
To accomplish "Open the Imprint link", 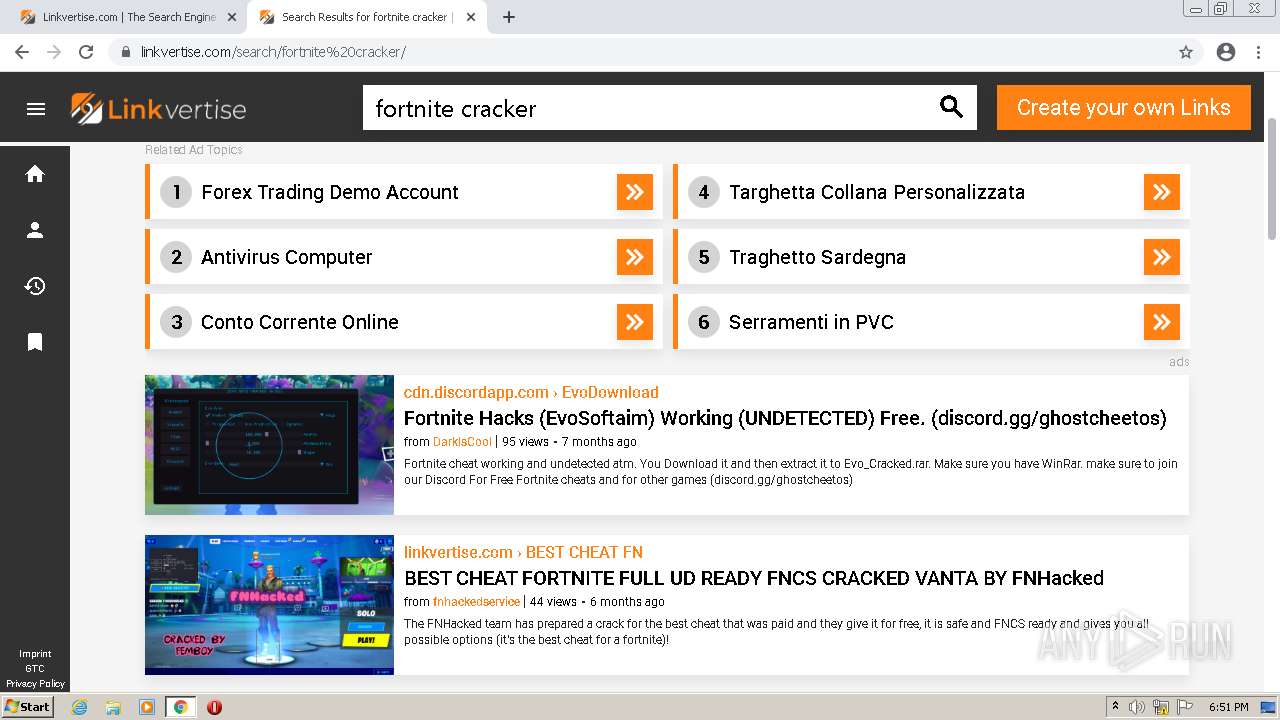I will tap(35, 654).
